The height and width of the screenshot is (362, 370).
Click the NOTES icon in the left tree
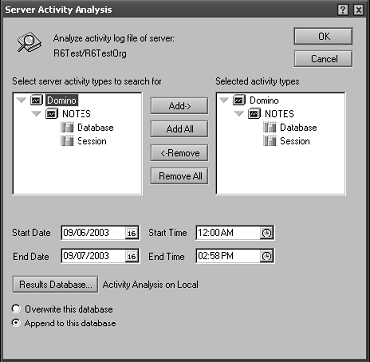[52, 114]
